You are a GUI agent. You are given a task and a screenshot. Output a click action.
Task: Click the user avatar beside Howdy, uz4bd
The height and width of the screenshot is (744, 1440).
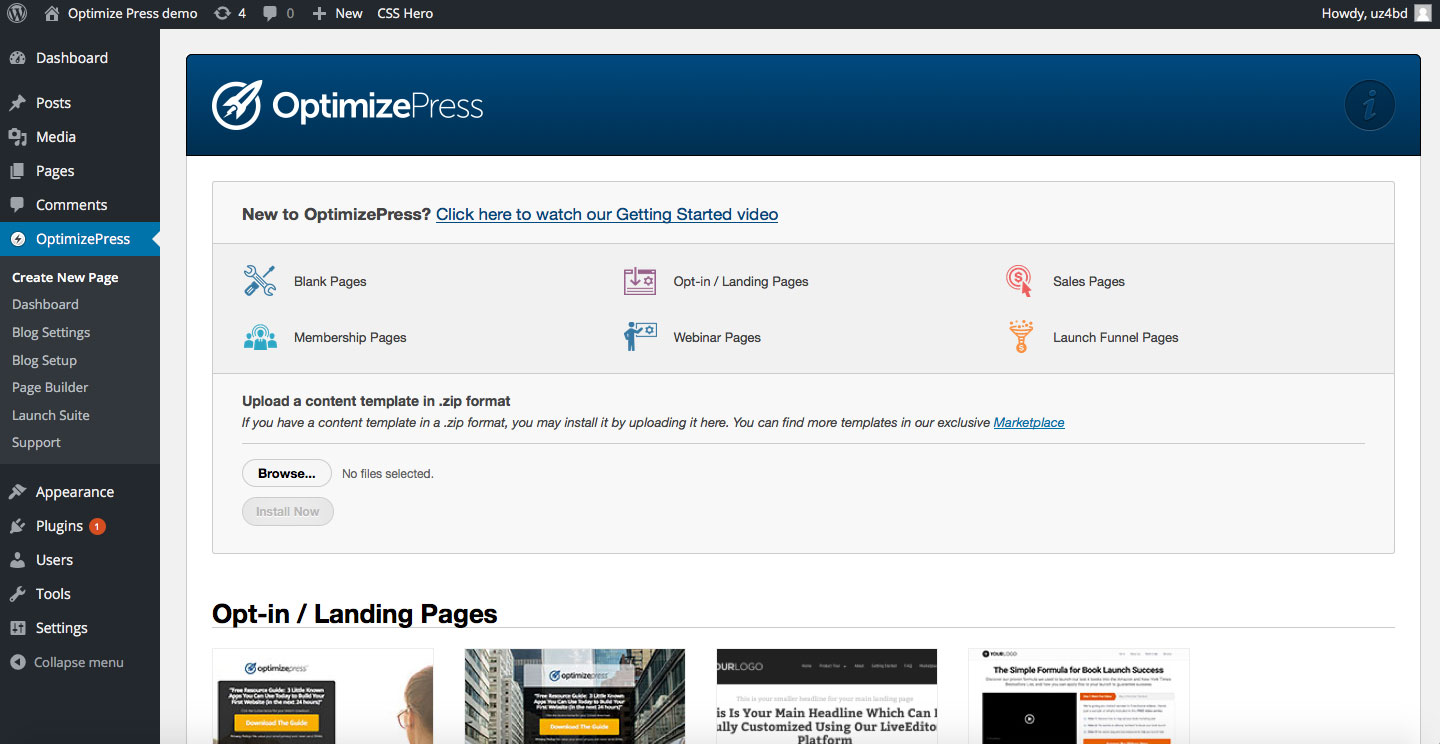click(x=1422, y=14)
